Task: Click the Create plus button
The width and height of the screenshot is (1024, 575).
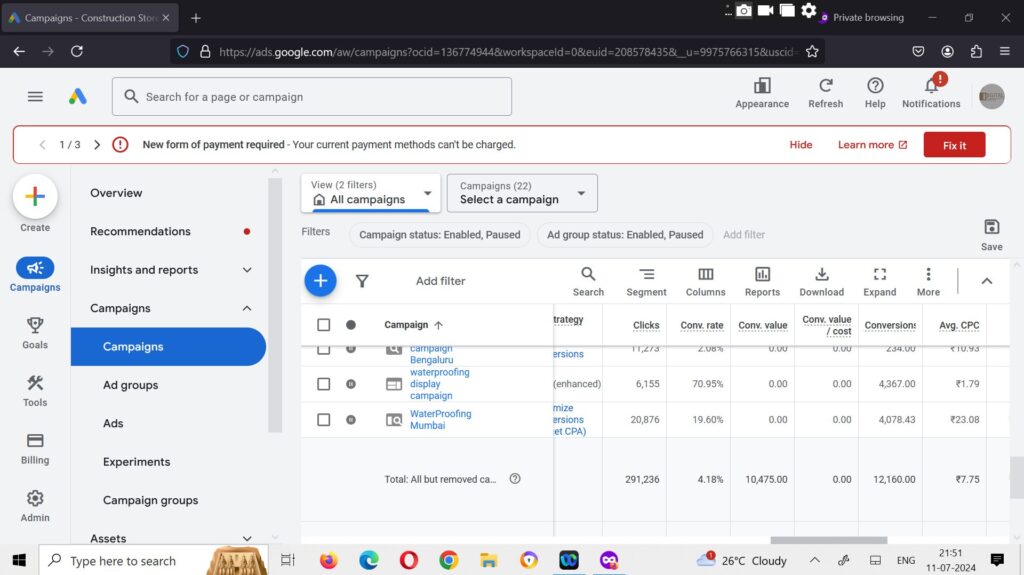Action: coord(35,196)
